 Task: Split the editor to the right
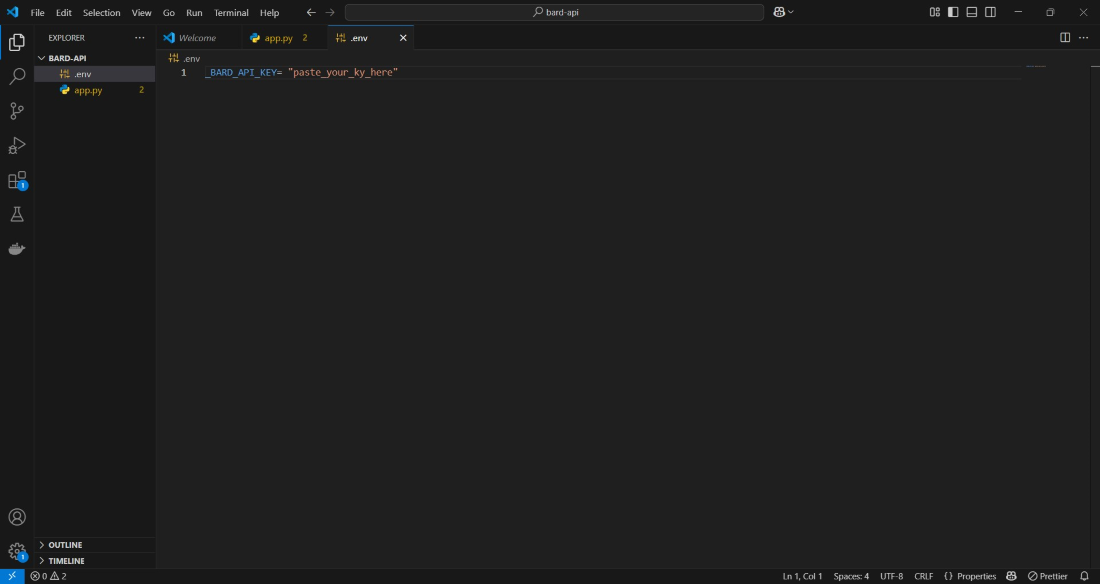(1065, 38)
